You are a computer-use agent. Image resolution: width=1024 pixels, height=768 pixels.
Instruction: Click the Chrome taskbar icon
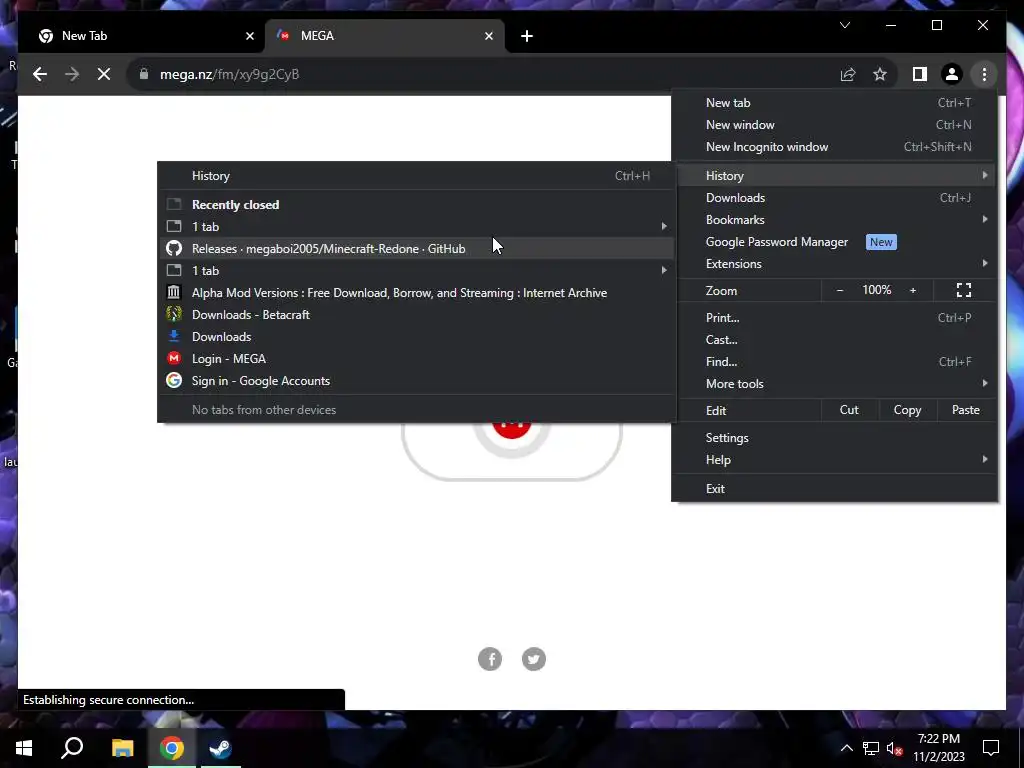[x=171, y=748]
